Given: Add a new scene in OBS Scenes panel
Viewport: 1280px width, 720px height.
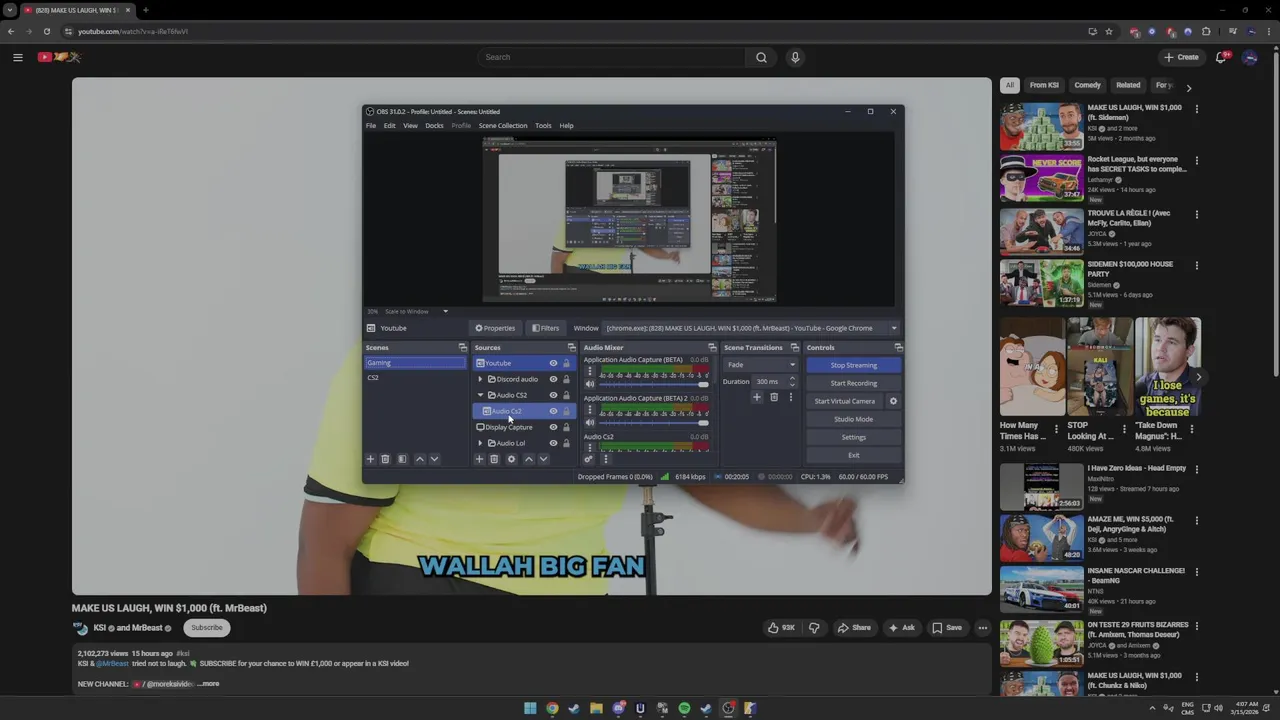Looking at the screenshot, I should 370,459.
